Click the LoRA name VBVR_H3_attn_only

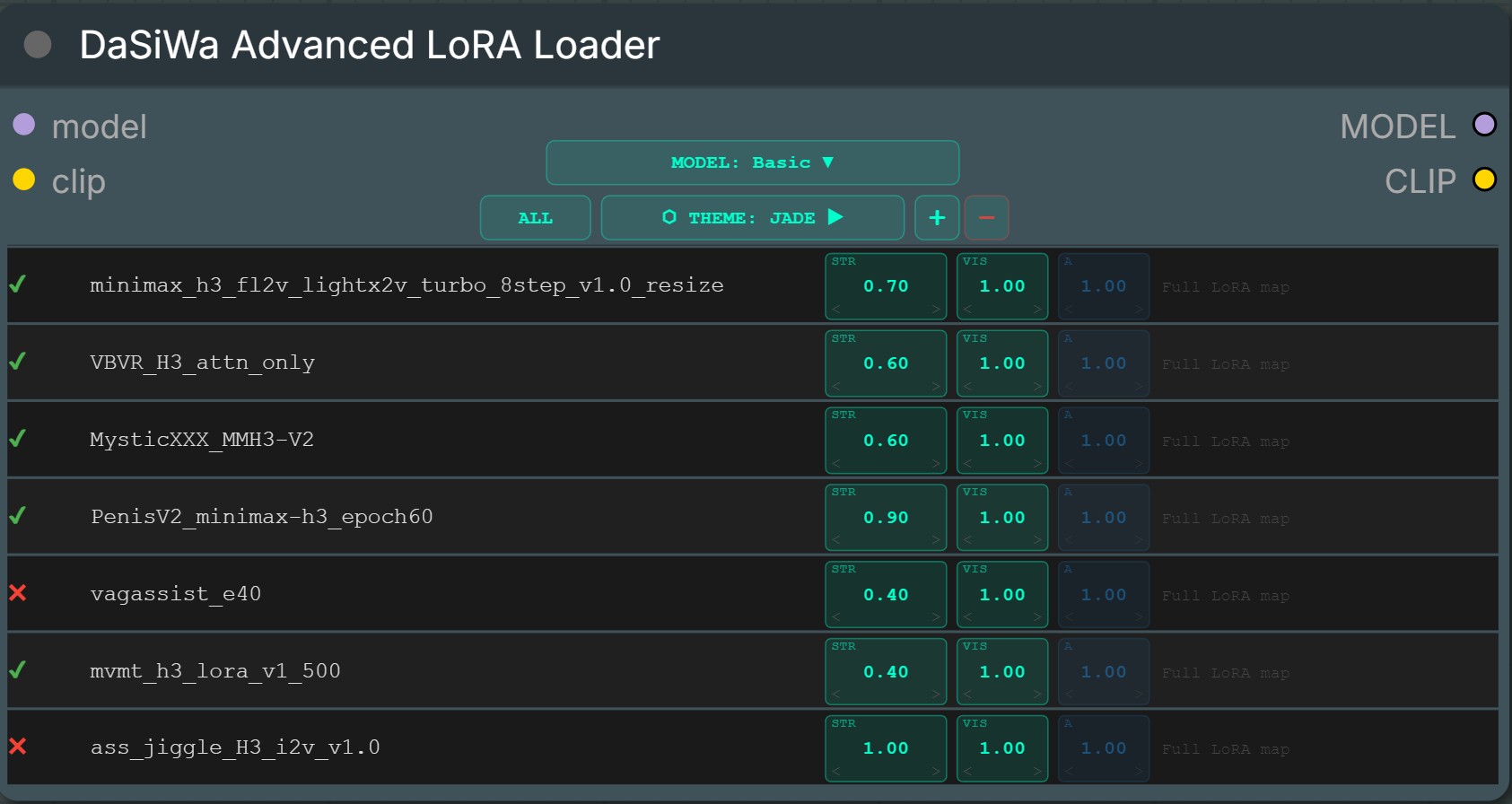(x=202, y=363)
